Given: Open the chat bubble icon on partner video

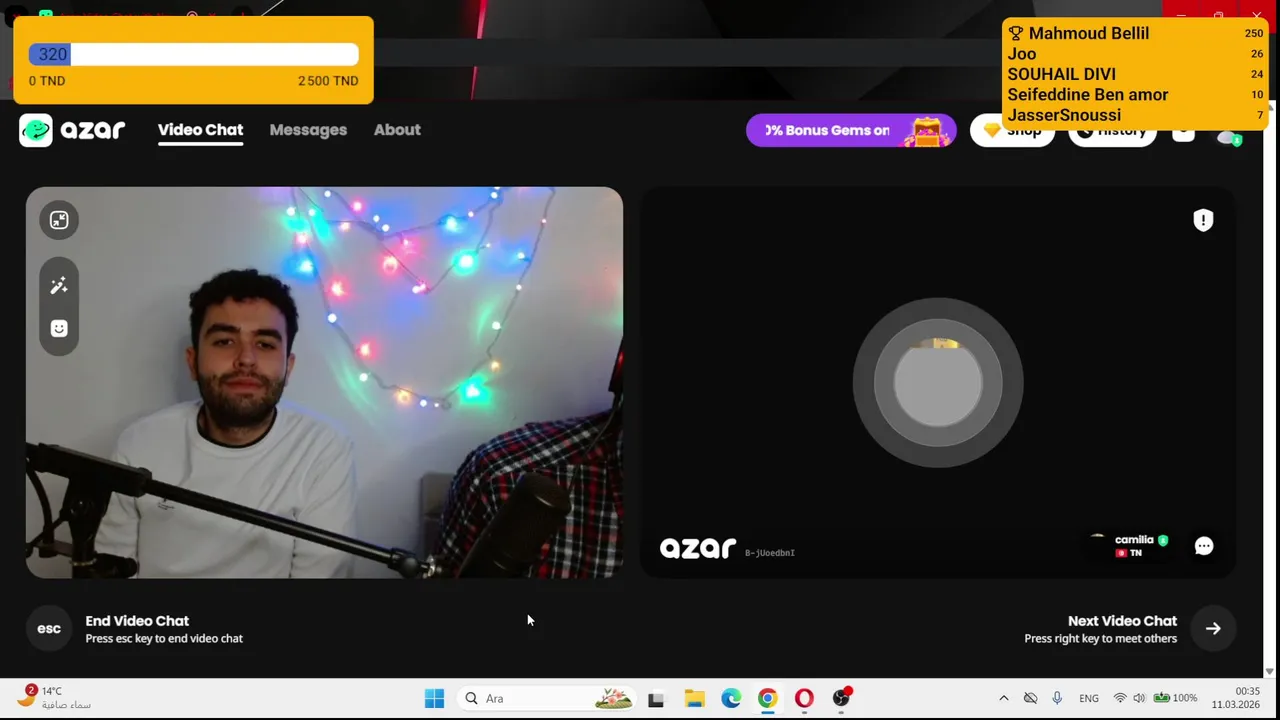Looking at the screenshot, I should 1204,546.
